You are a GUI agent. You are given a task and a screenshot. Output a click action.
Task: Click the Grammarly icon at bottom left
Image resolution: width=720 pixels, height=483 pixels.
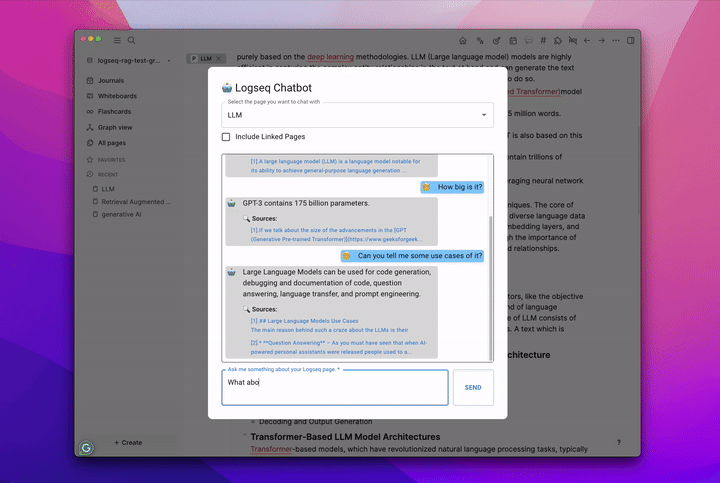[86, 448]
